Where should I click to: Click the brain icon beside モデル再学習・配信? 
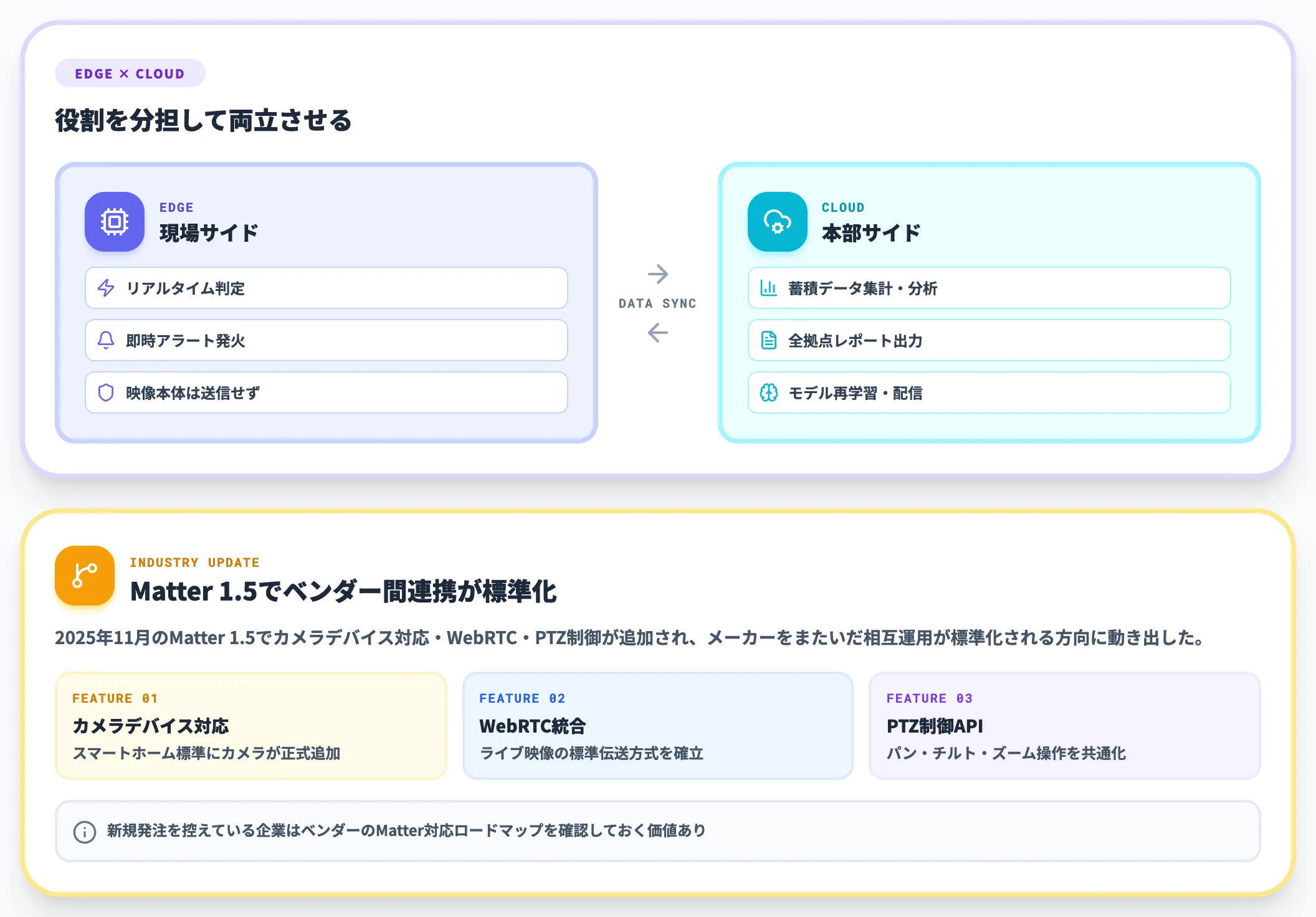click(x=769, y=392)
